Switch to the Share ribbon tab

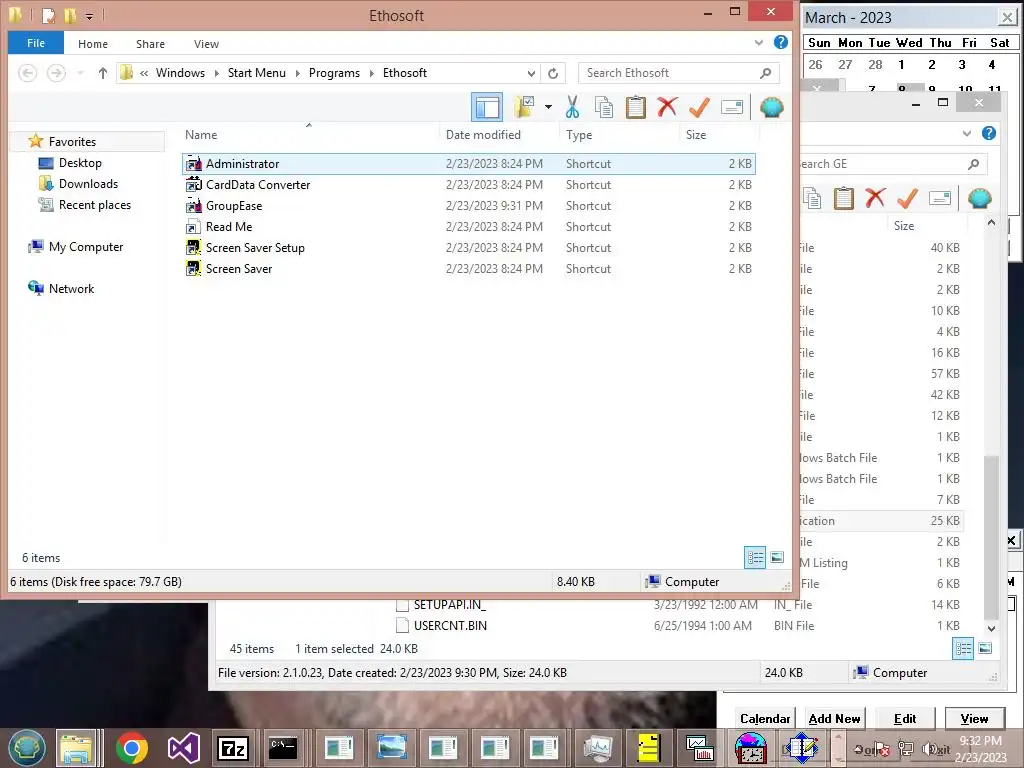[150, 44]
